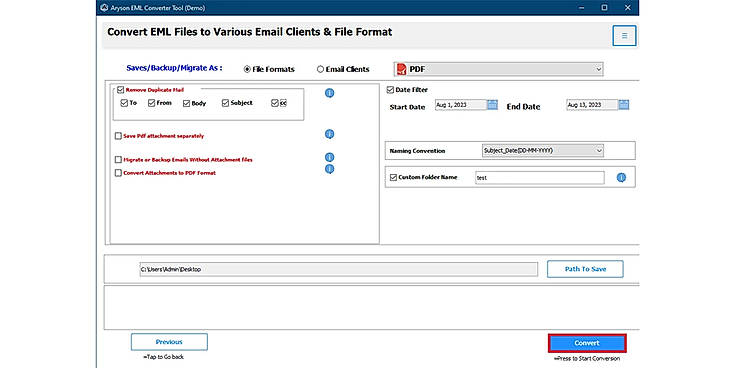Image resolution: width=736 pixels, height=368 pixels.
Task: Click the Convert EML Files heading text
Action: point(250,32)
